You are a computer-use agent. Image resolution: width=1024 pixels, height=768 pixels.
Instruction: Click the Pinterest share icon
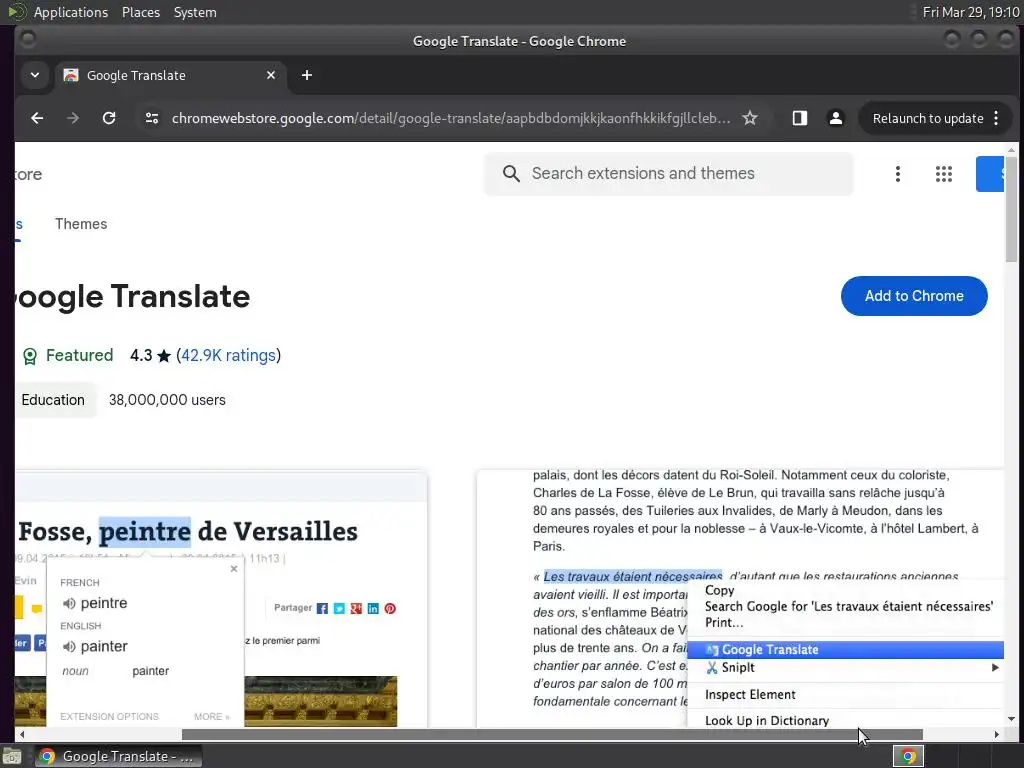pos(390,609)
